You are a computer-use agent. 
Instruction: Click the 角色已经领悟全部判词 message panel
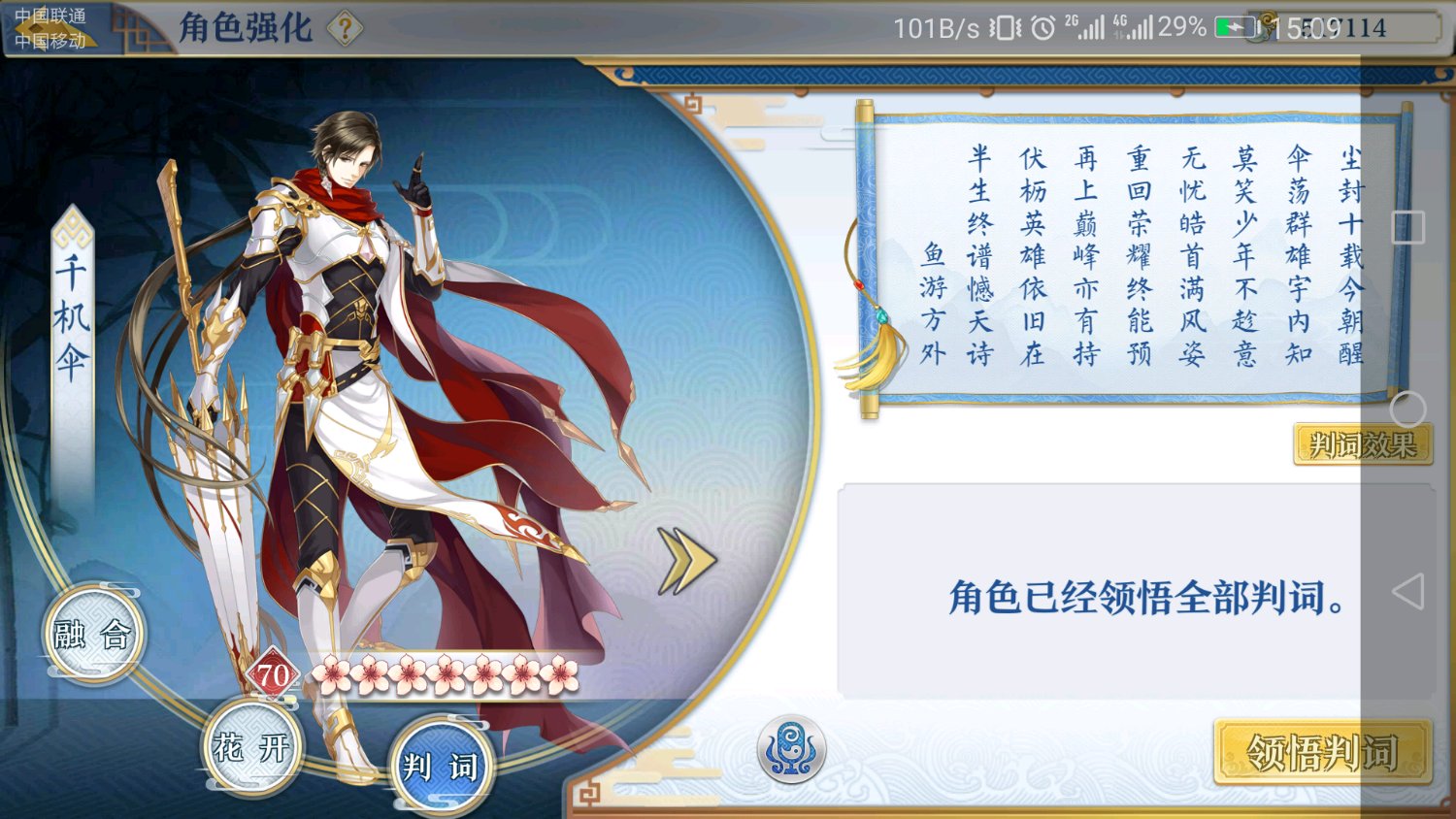[x=1136, y=592]
